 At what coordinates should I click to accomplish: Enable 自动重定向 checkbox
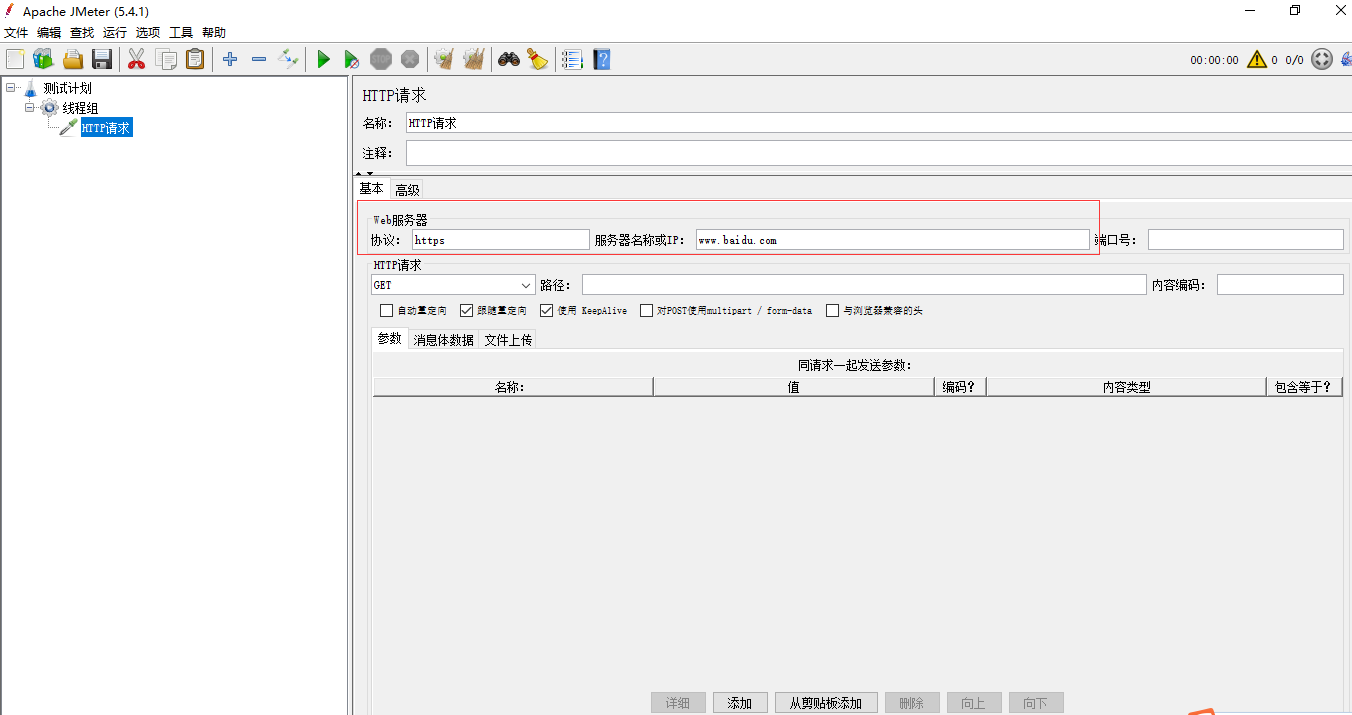(387, 311)
